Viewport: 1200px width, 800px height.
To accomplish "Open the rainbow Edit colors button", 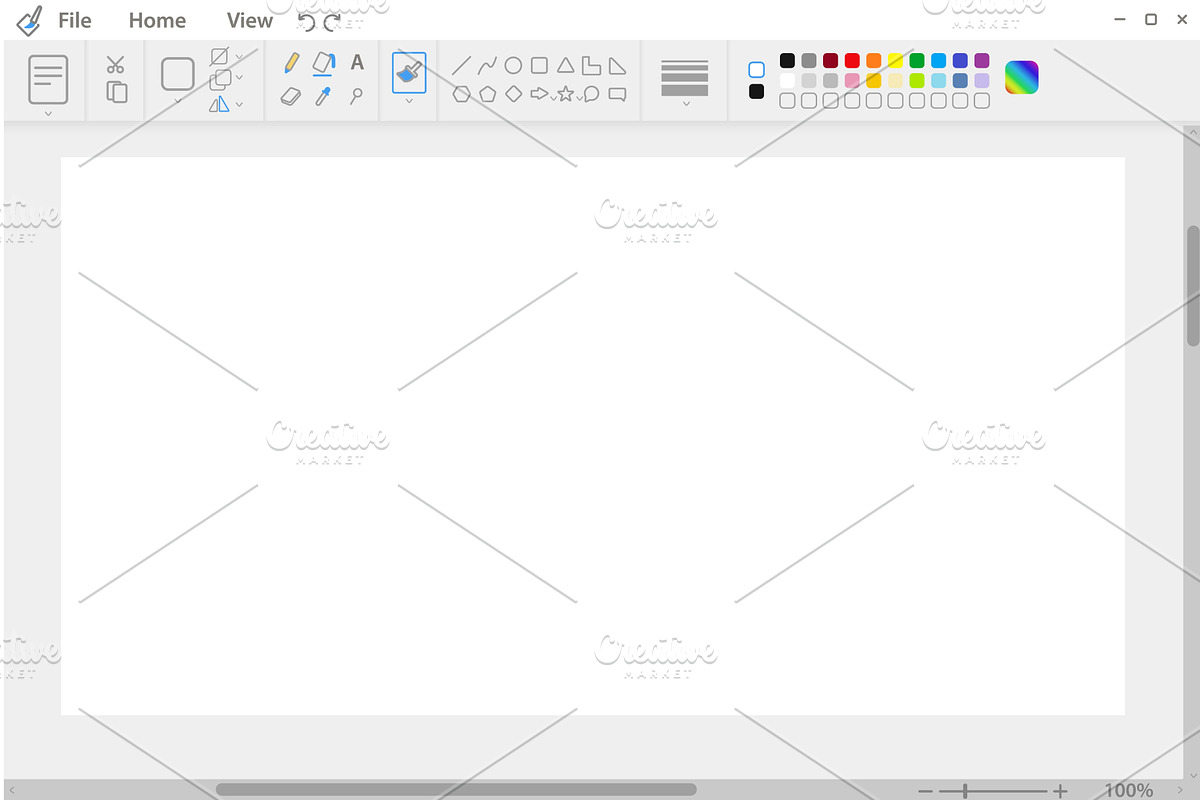I will 1022,77.
